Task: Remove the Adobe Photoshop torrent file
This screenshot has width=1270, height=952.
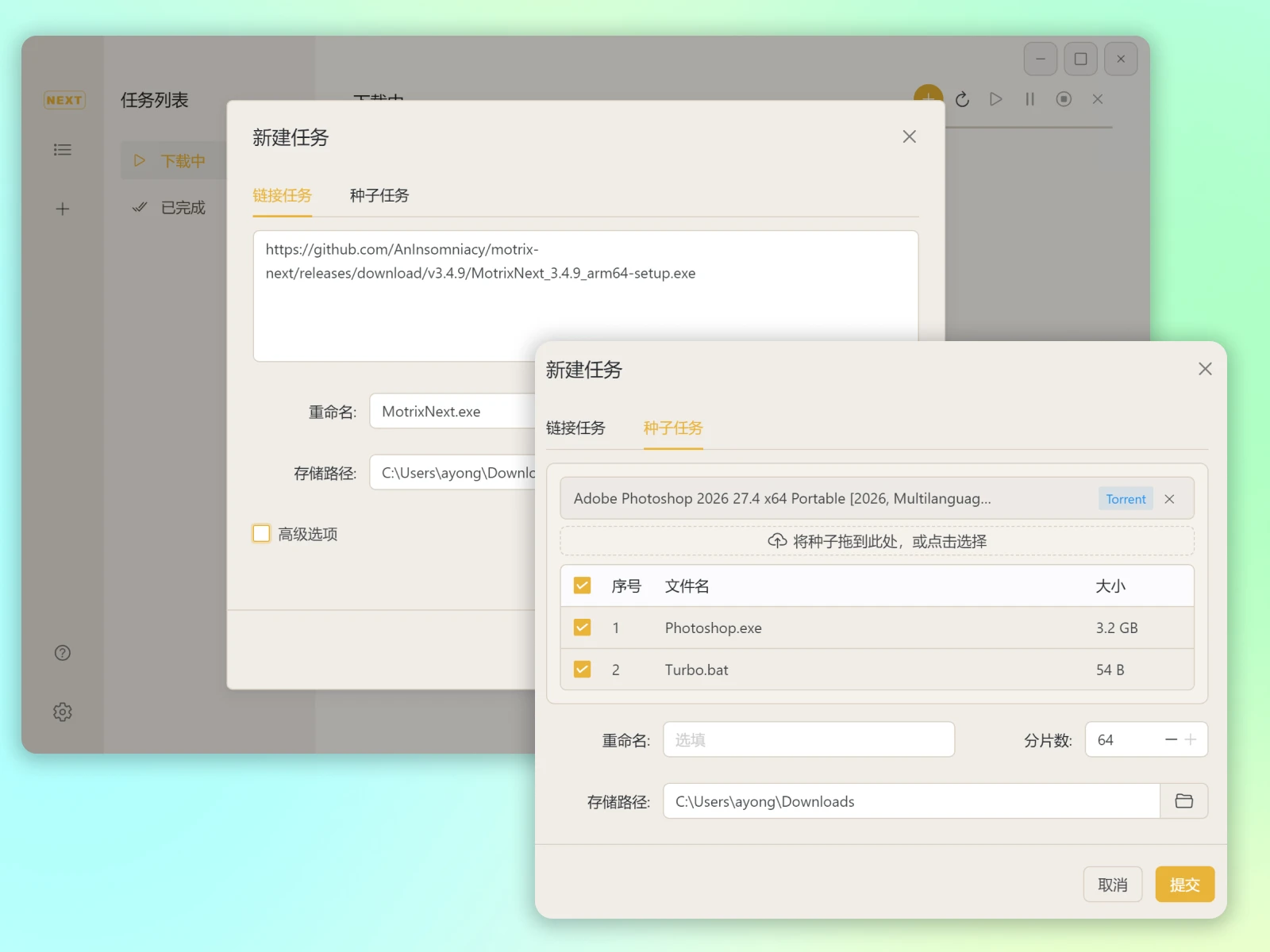Action: 1169,499
